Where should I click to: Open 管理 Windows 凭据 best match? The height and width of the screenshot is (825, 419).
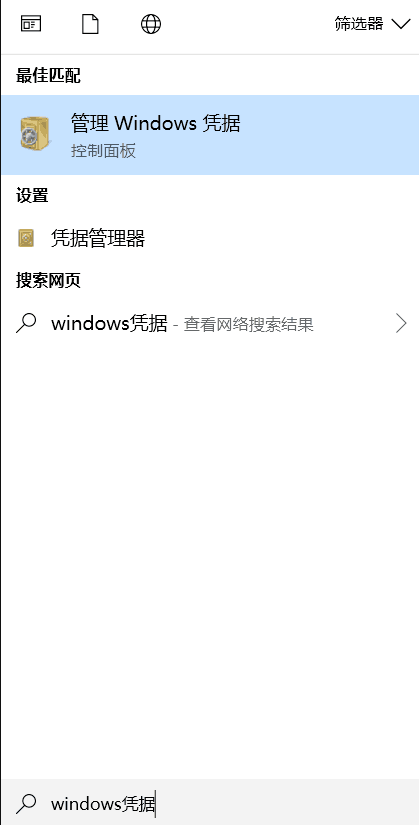click(210, 135)
